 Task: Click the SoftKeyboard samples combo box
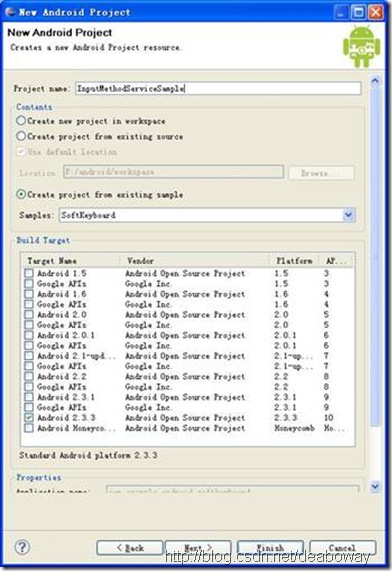tap(207, 215)
